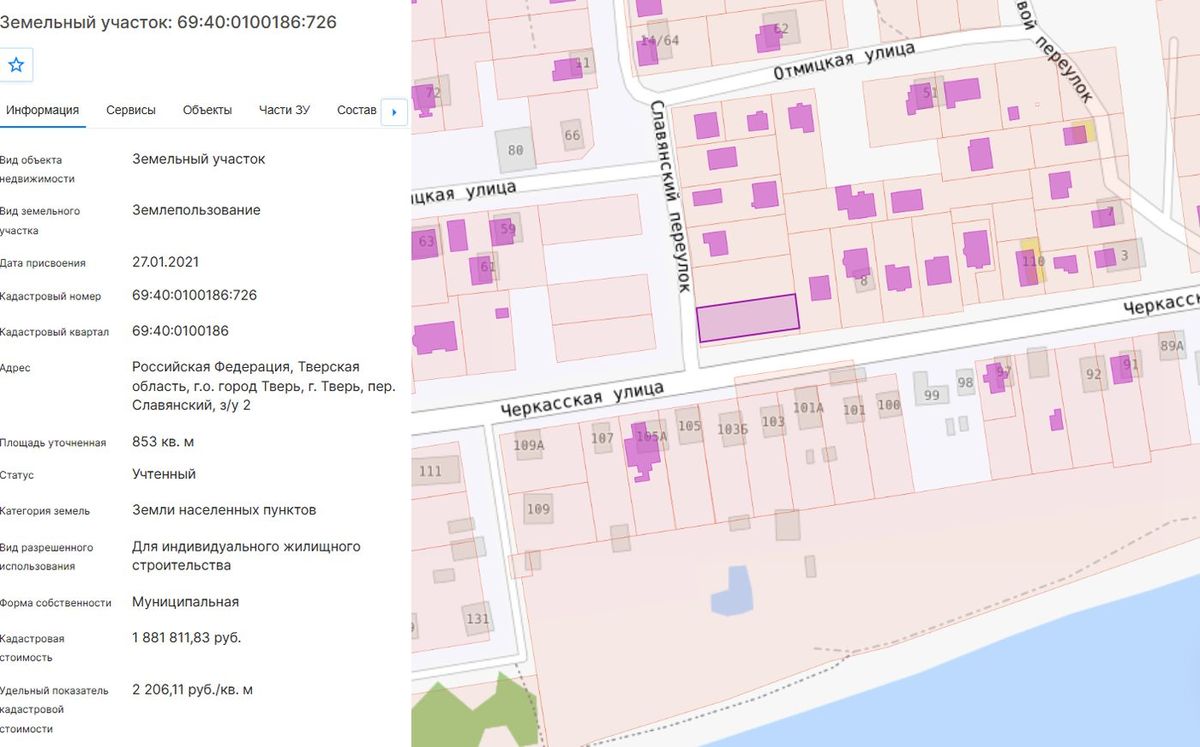Click the Для индивидуального жилищного строительства value
Viewport: 1200px width, 747px height.
tap(246, 556)
